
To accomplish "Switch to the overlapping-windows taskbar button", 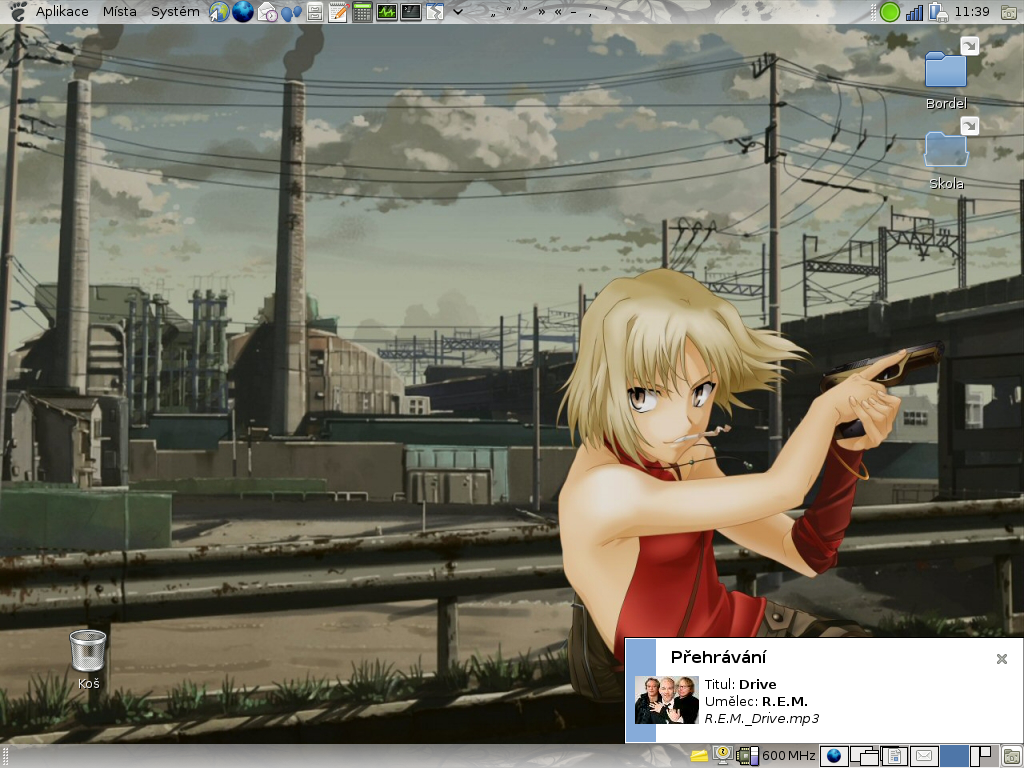I will point(864,756).
